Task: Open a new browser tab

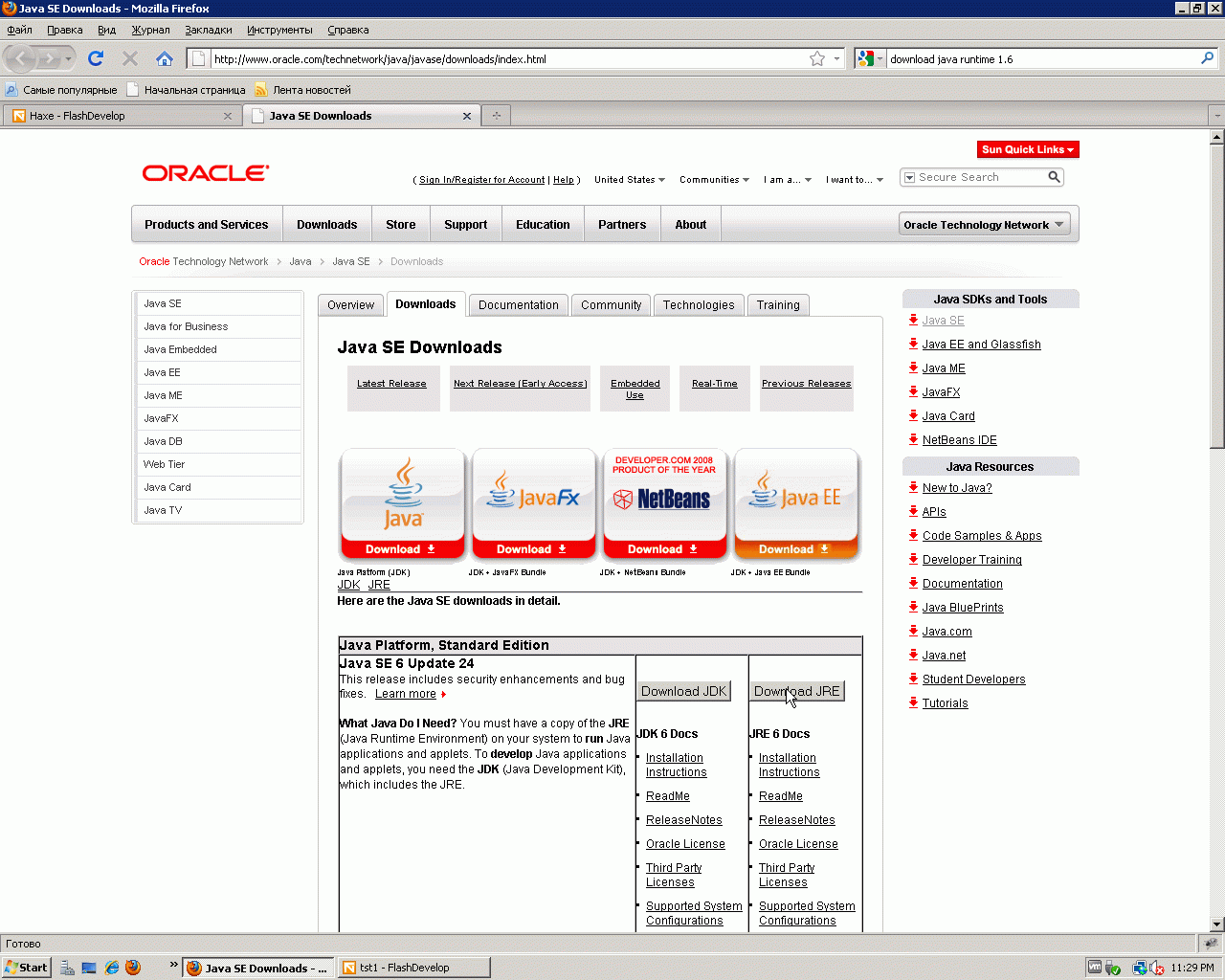Action: pos(496,116)
